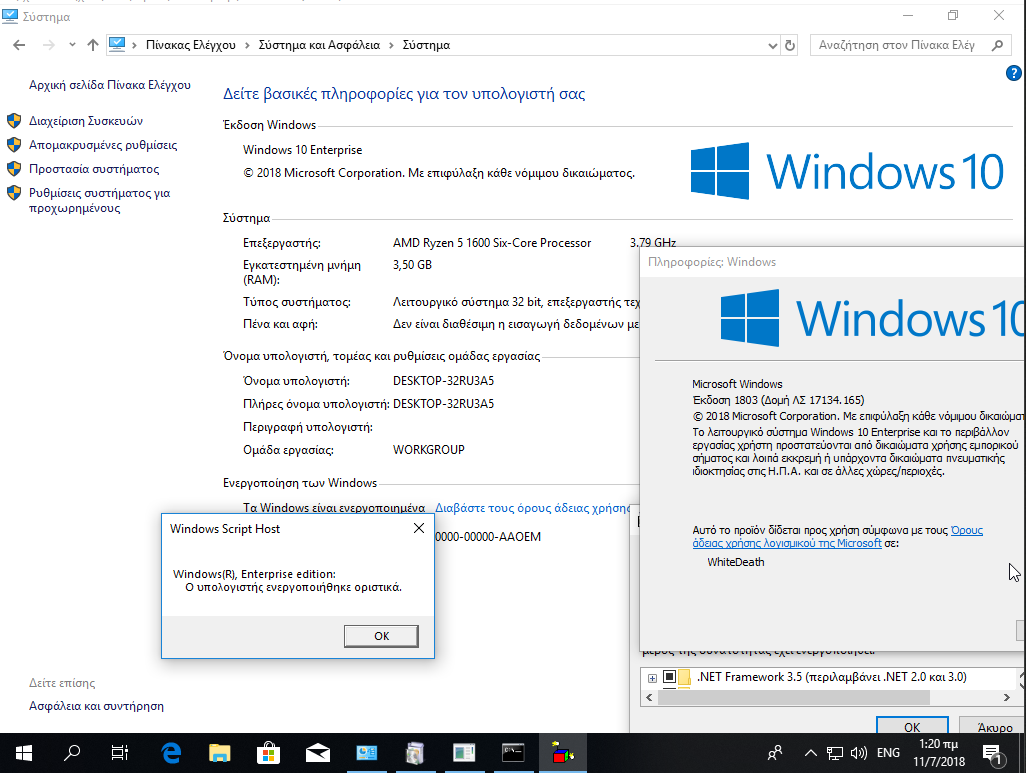
Task: Expand chevron after Σύστημα και Ασφάλεια
Action: click(391, 45)
